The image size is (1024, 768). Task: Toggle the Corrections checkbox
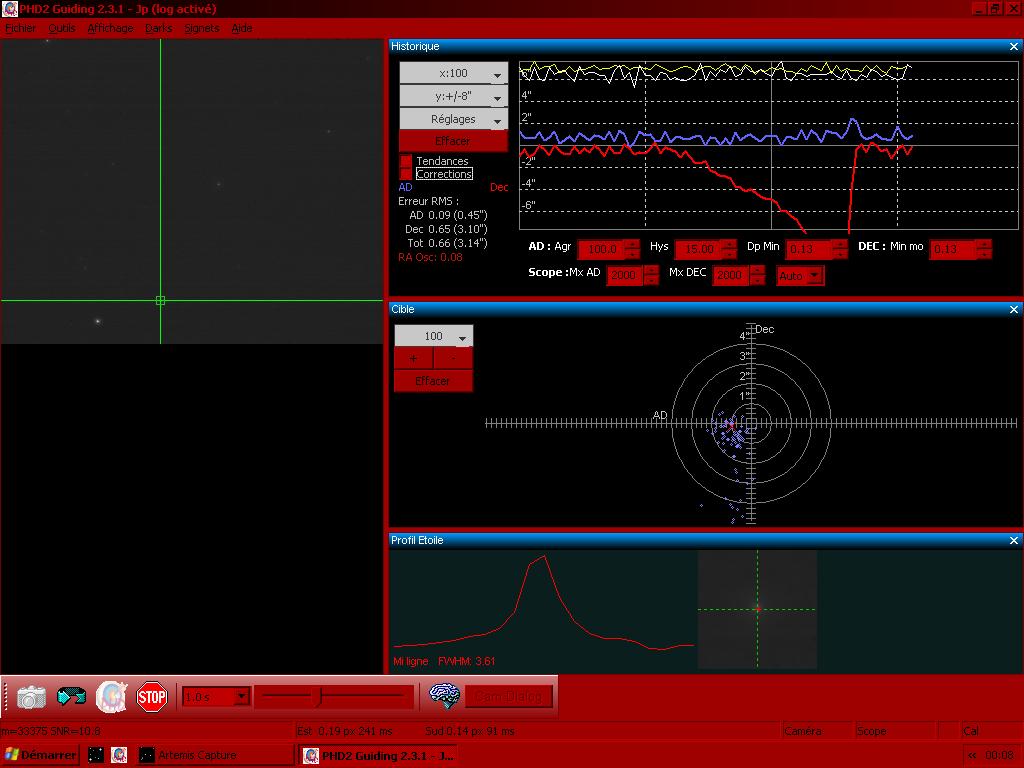point(406,174)
